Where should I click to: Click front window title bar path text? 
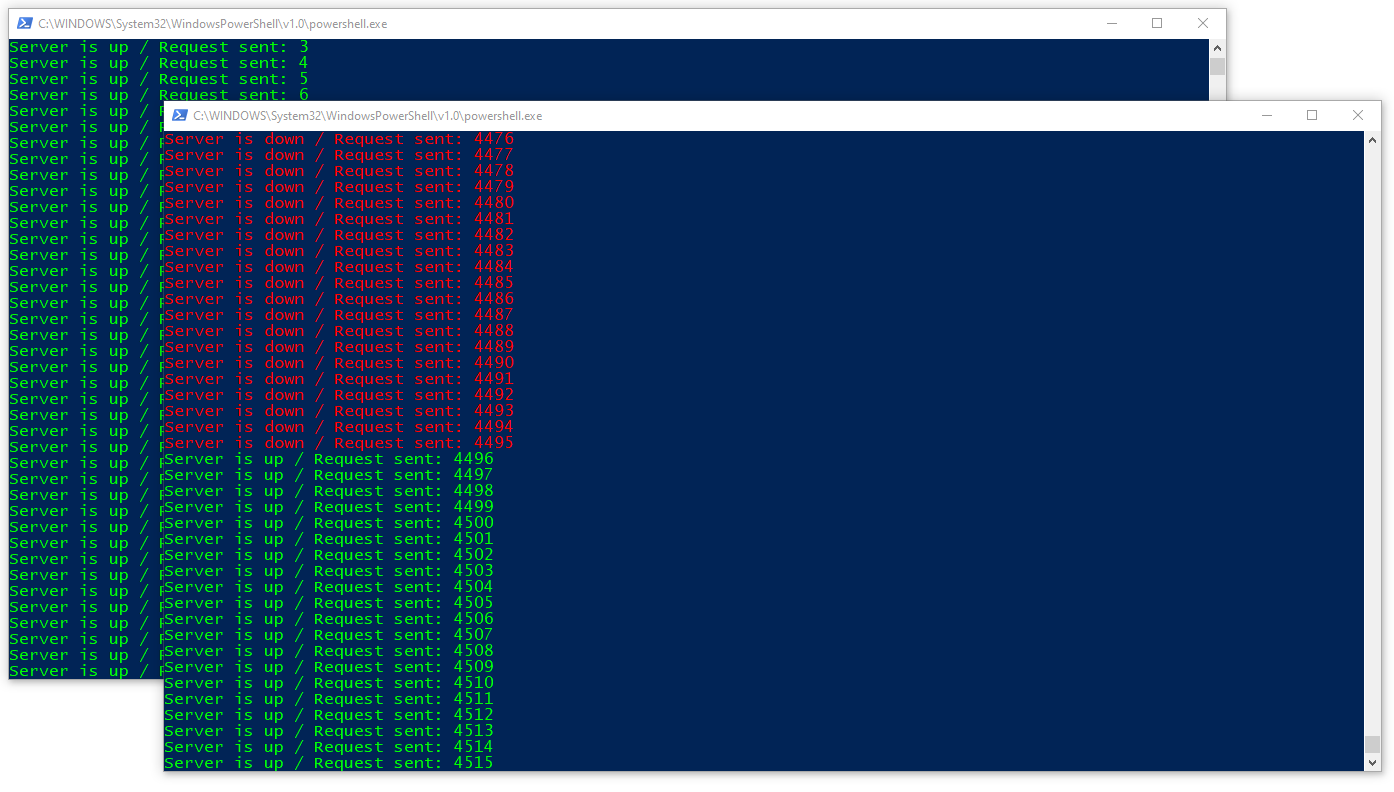tap(368, 116)
